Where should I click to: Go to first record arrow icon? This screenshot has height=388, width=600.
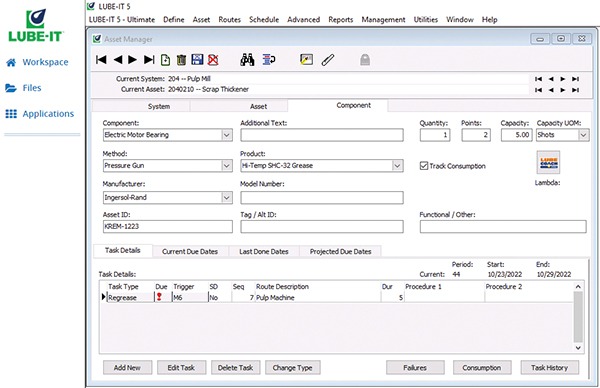pyautogui.click(x=101, y=60)
